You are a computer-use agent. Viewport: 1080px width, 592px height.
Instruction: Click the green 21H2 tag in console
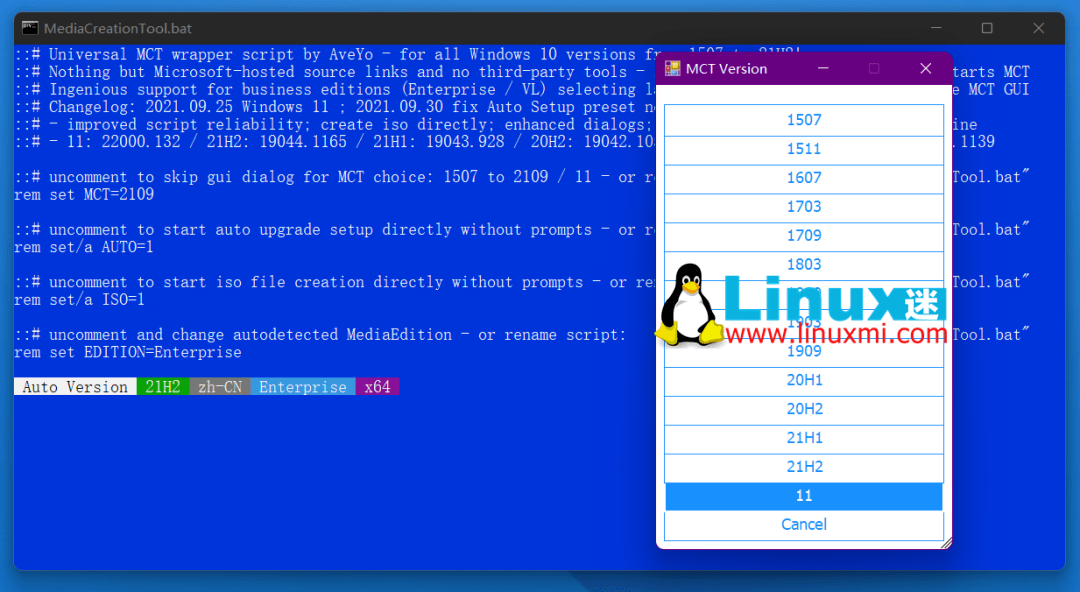163,387
